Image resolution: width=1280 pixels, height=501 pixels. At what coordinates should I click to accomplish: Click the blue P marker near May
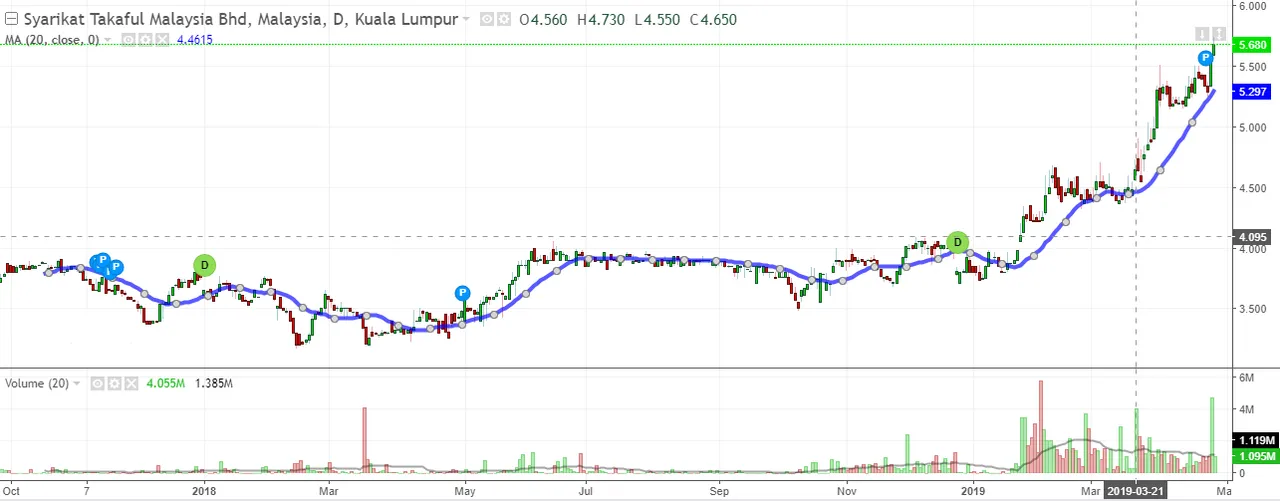pyautogui.click(x=462, y=293)
